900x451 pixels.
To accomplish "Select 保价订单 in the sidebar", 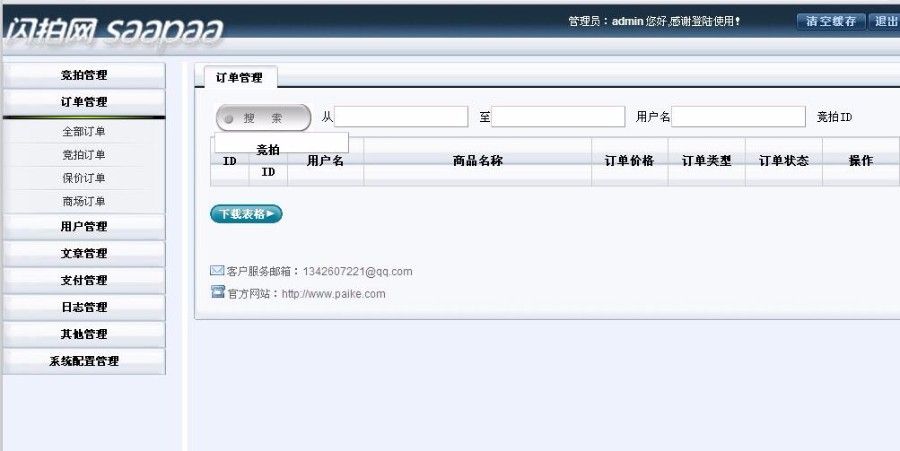I will point(84,178).
